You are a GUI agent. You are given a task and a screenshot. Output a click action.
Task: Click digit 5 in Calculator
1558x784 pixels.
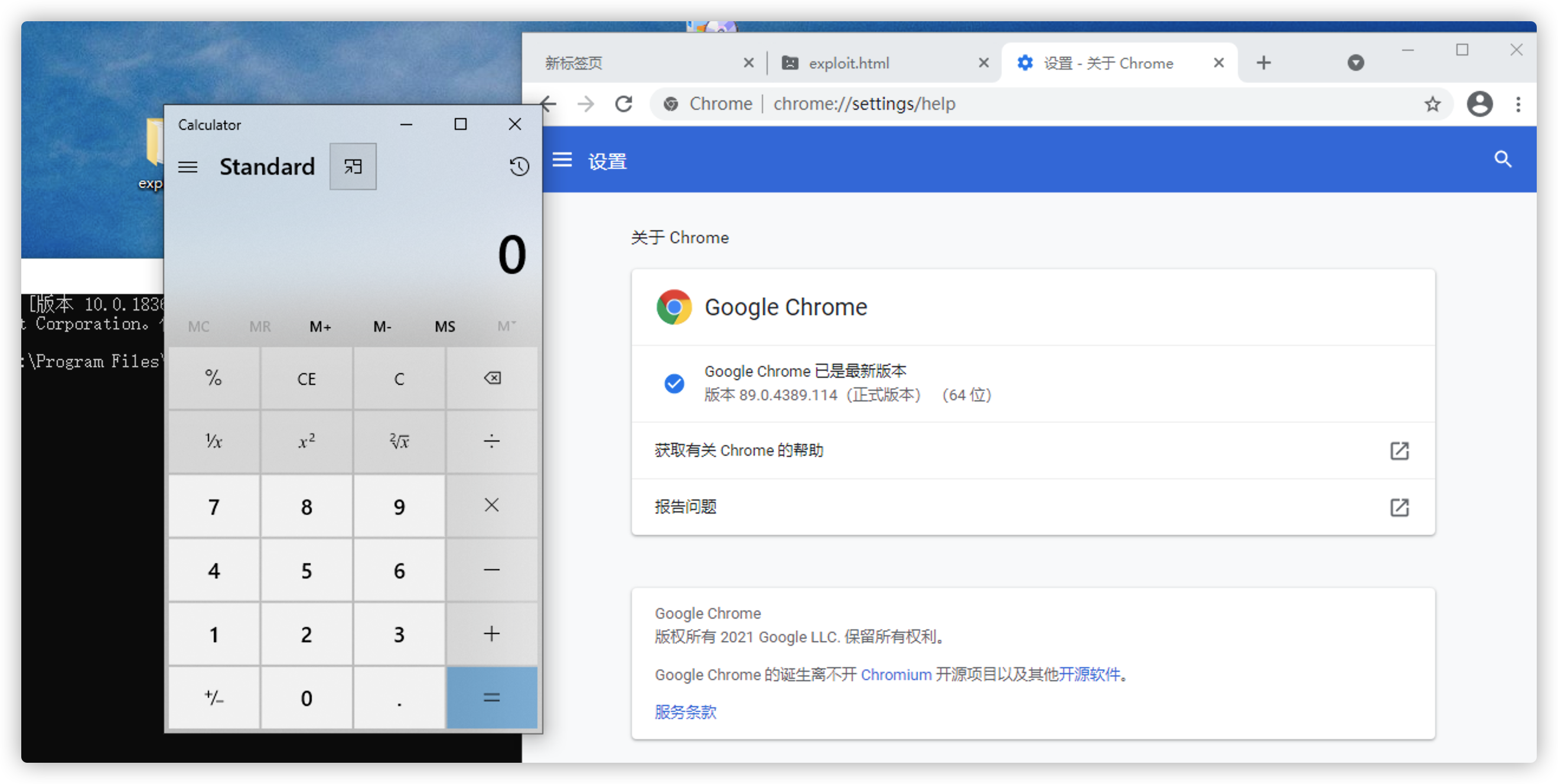[307, 570]
